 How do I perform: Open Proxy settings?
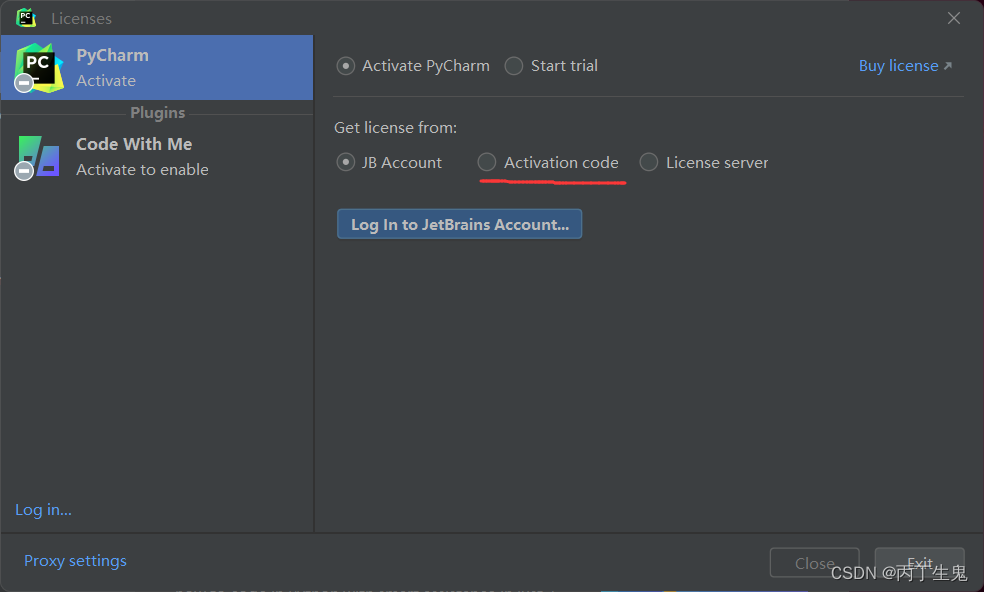coord(75,561)
